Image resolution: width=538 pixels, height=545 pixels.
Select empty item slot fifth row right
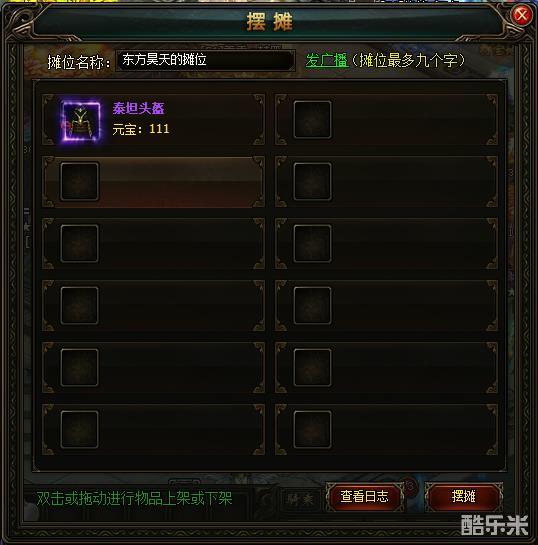[x=312, y=367]
